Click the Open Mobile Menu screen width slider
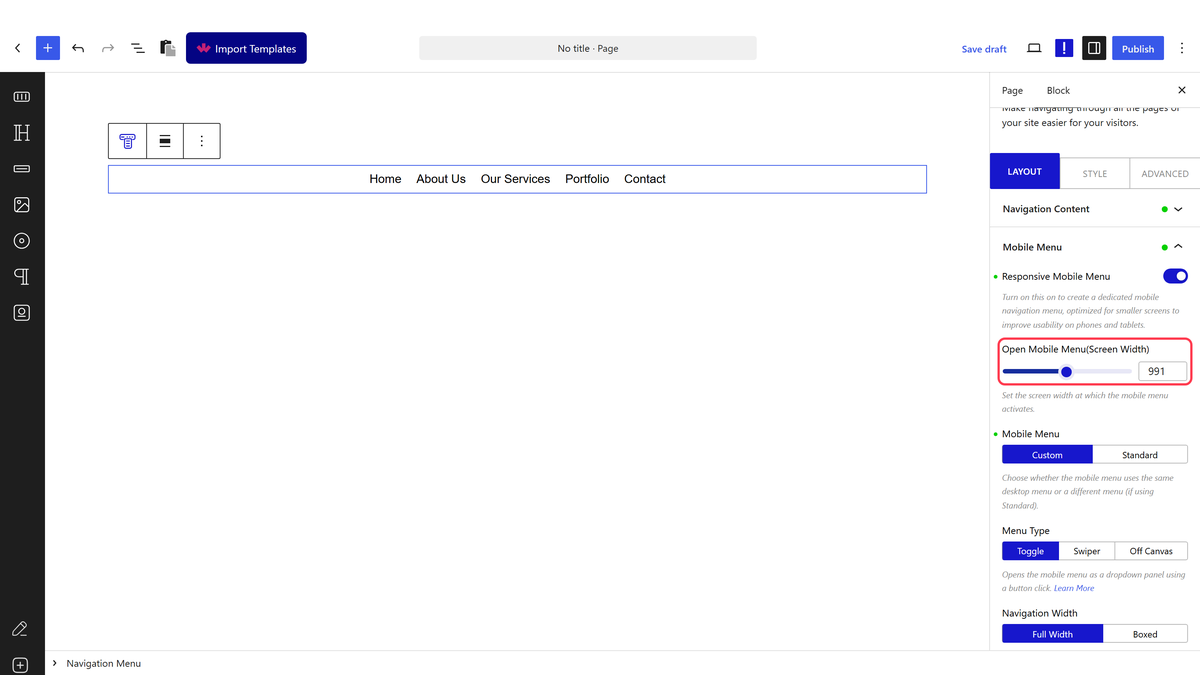 [1067, 372]
